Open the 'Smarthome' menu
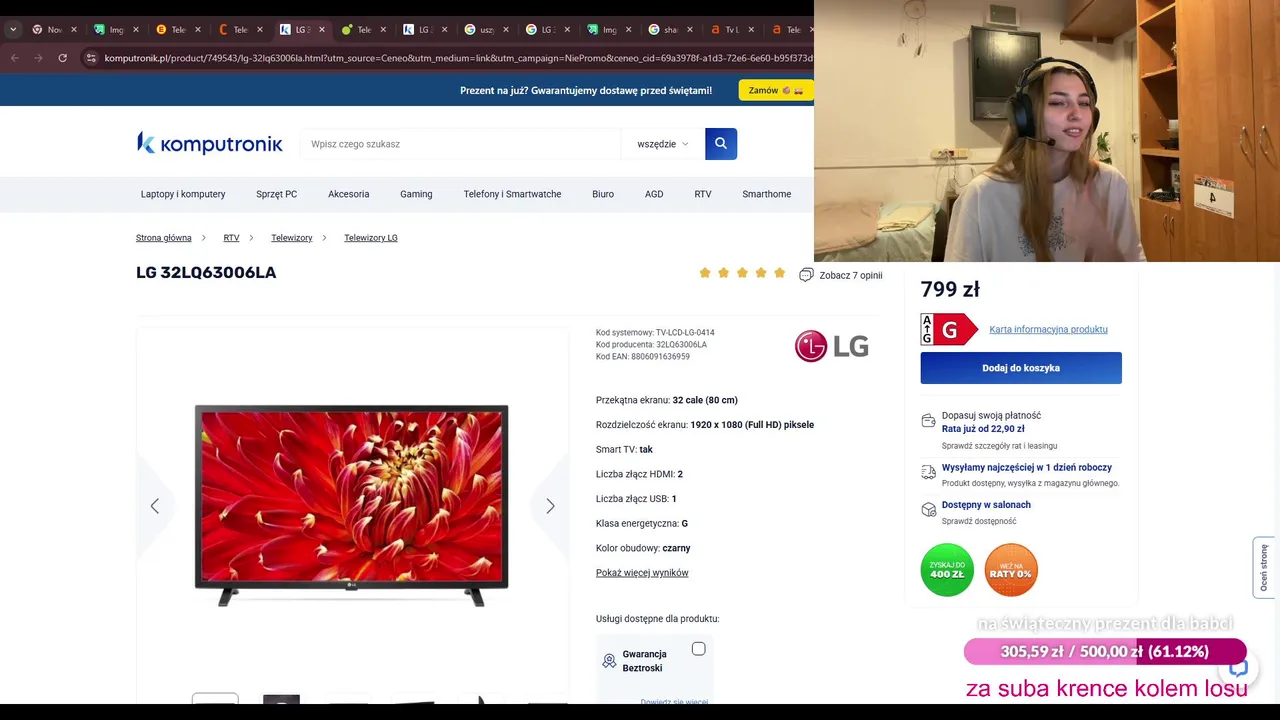 point(767,194)
